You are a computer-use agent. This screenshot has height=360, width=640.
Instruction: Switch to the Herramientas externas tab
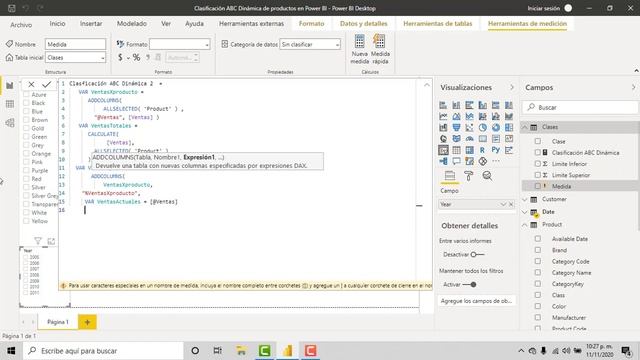(251, 24)
